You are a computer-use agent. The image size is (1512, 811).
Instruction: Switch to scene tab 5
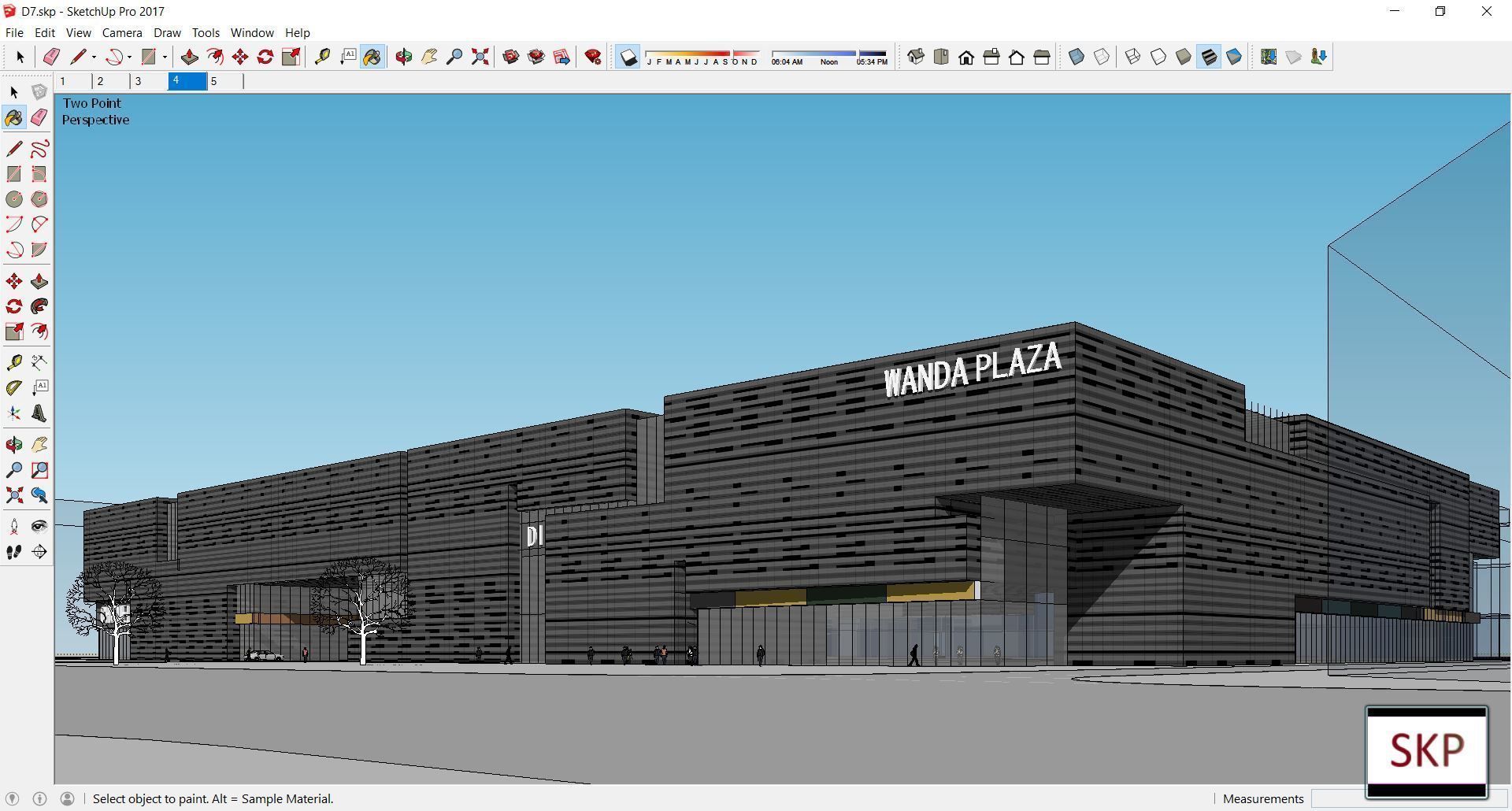click(224, 81)
